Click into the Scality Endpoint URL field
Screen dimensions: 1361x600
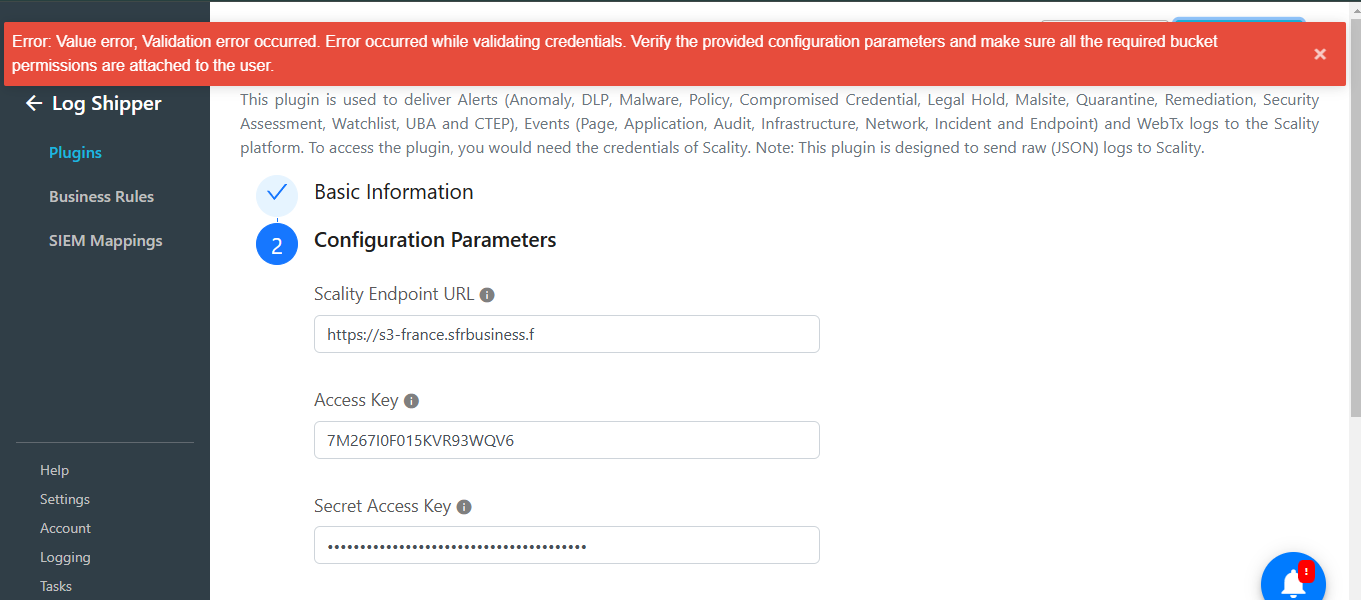coord(567,334)
